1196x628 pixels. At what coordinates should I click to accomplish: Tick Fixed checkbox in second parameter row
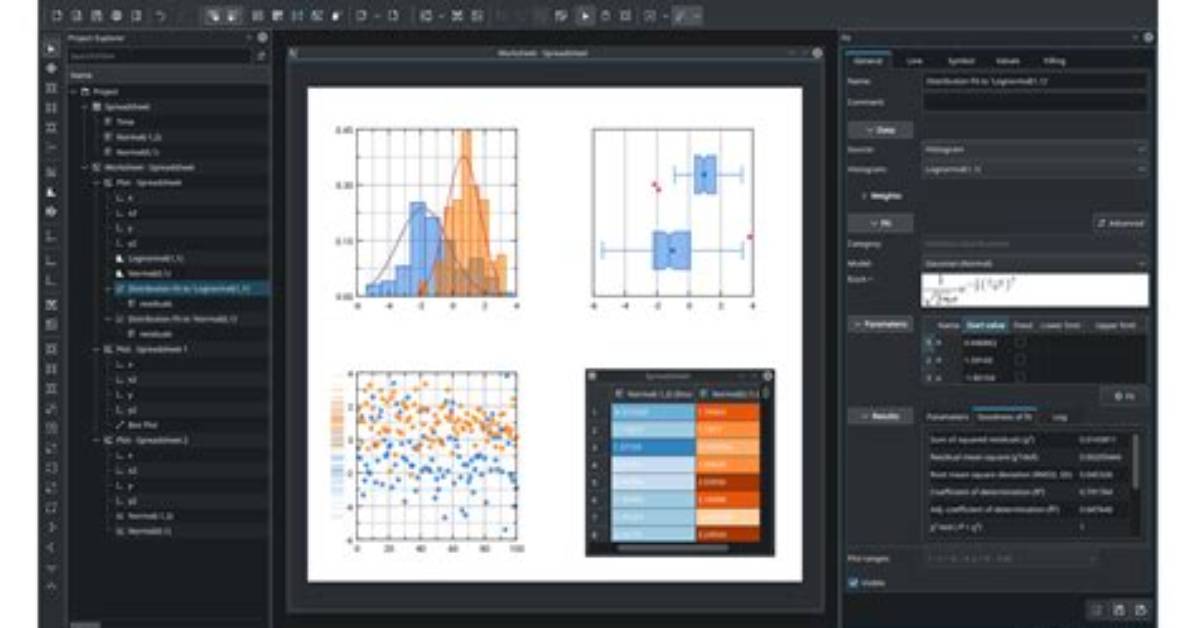click(x=1020, y=360)
